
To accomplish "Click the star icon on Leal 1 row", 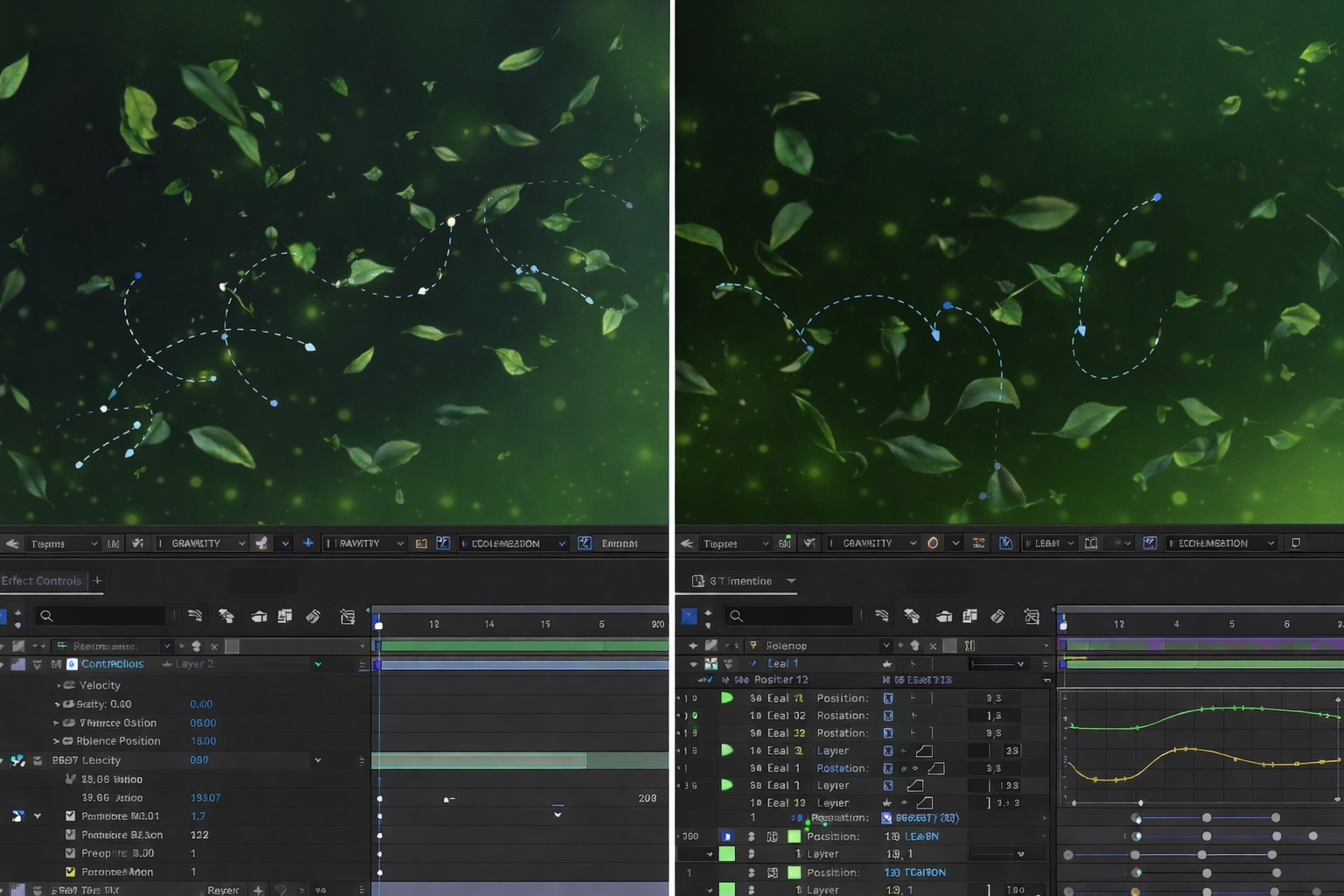I will tap(887, 664).
